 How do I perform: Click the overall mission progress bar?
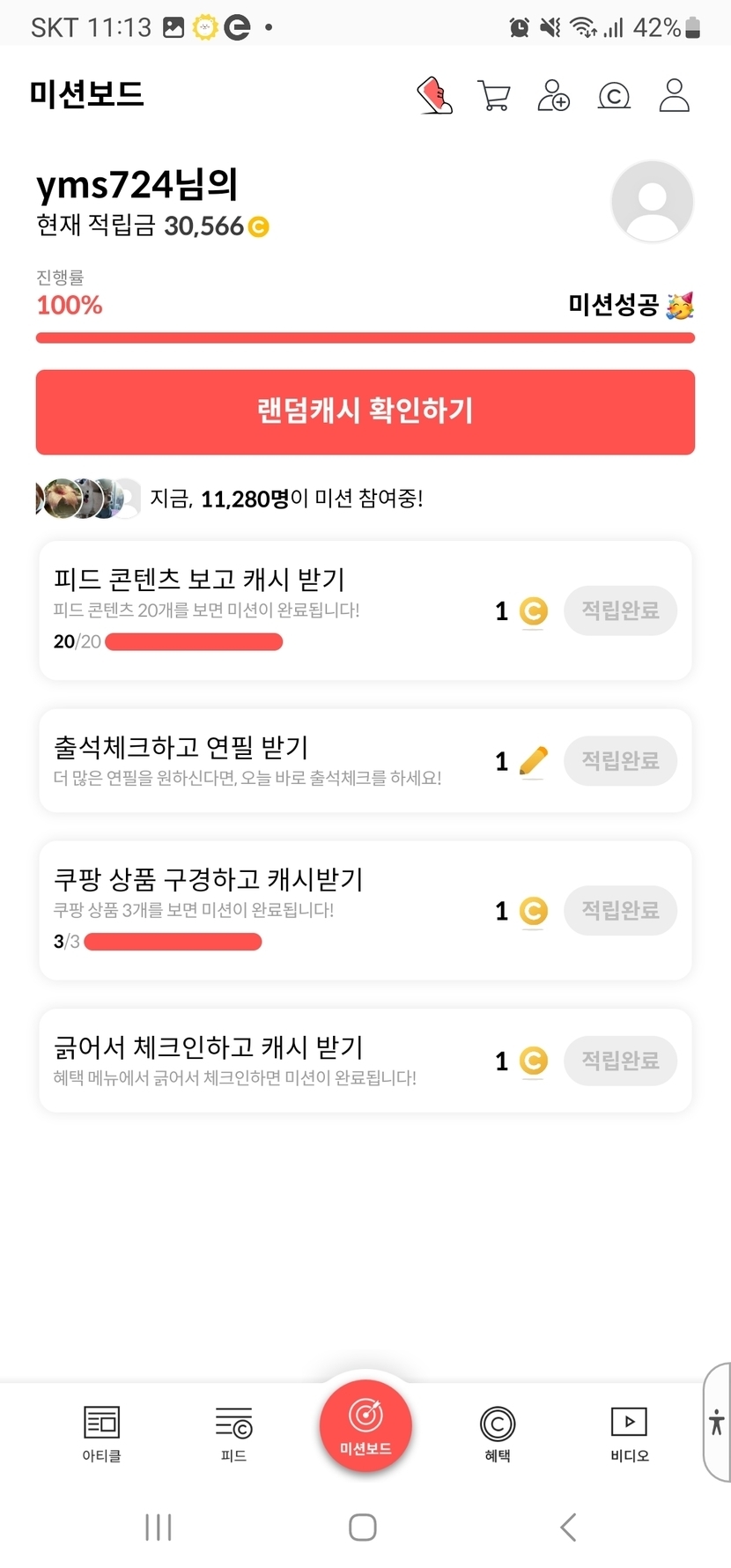365,337
